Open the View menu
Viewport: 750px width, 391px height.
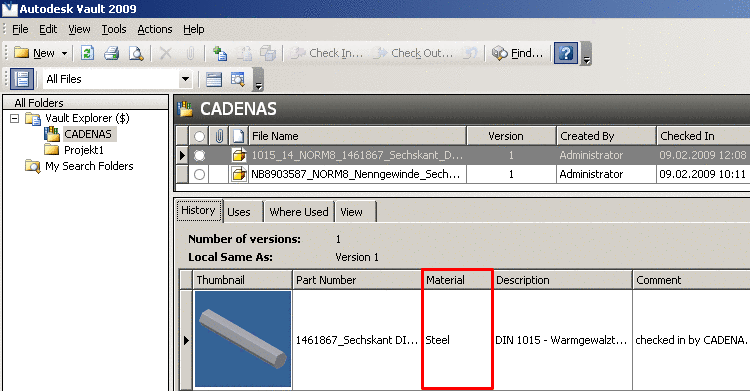point(79,29)
